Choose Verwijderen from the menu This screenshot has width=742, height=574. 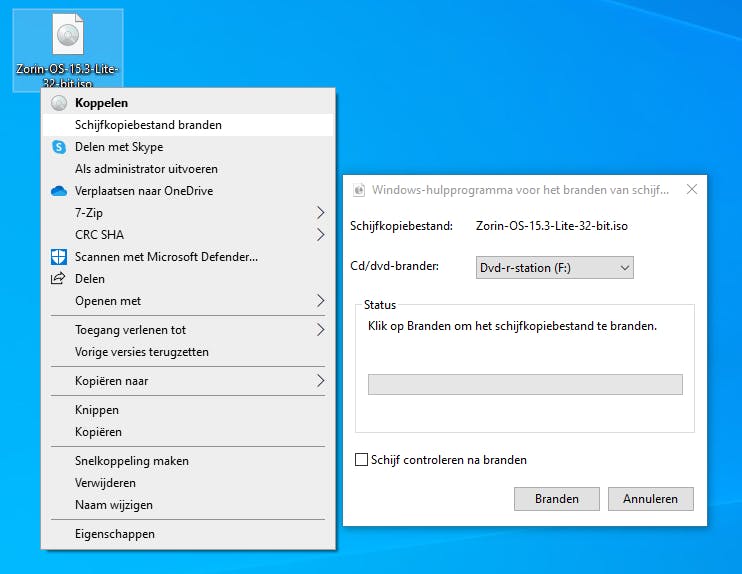click(188, 483)
